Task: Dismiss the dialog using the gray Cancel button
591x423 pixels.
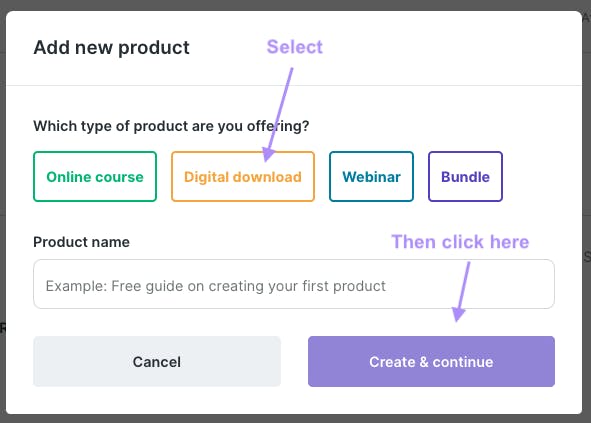Action: 157,361
